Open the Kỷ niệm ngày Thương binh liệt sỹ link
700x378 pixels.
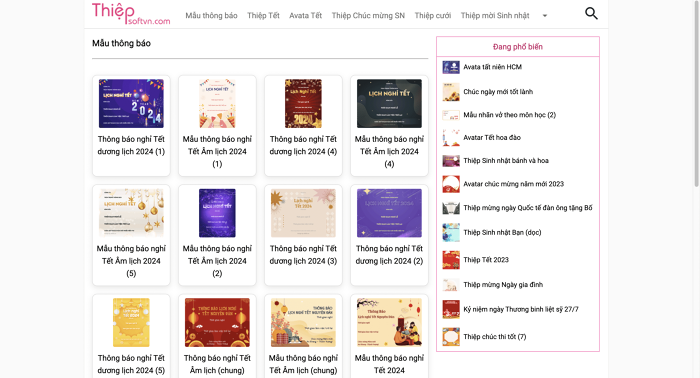coord(521,309)
